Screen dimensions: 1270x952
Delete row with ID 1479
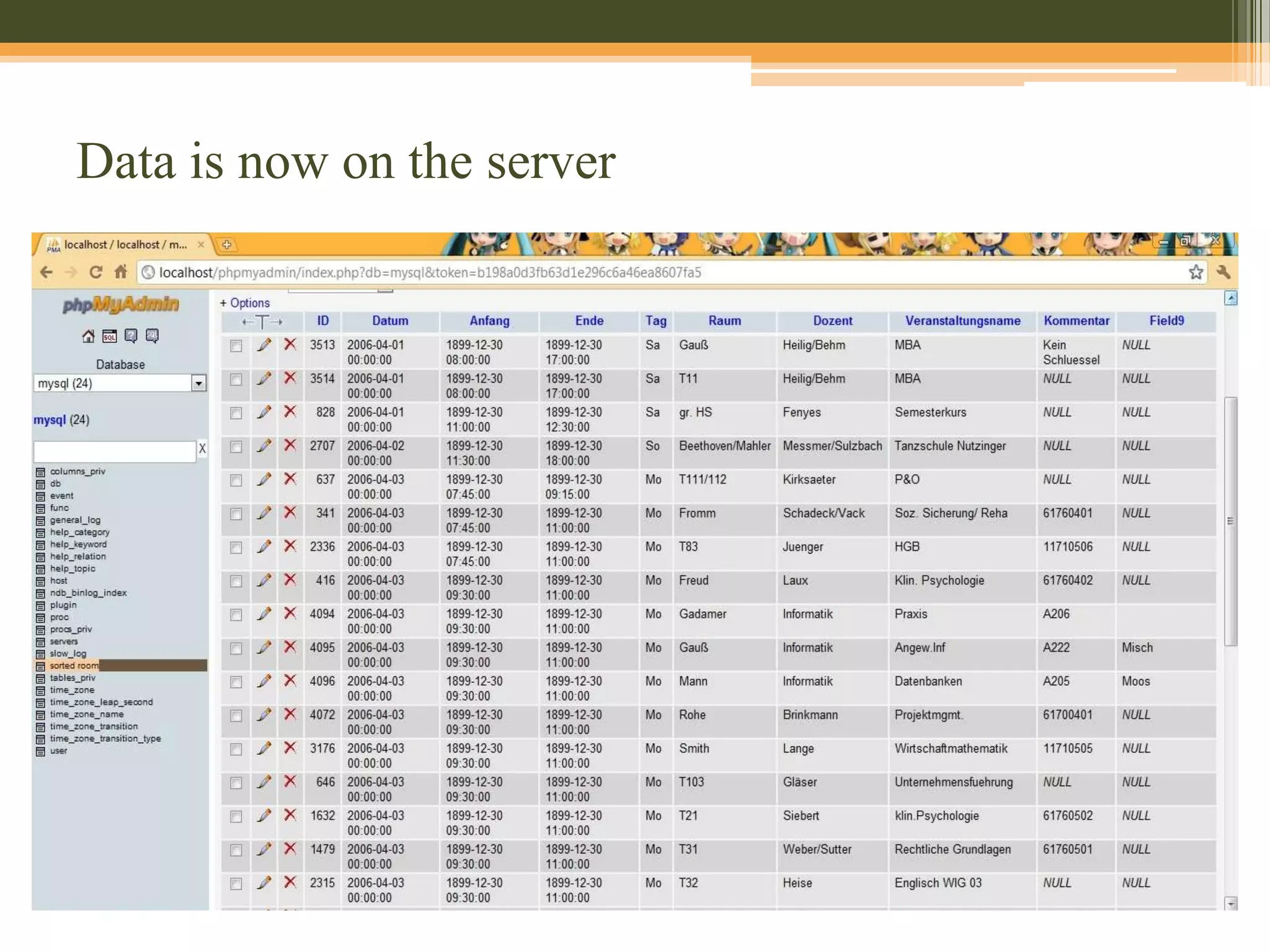point(290,848)
